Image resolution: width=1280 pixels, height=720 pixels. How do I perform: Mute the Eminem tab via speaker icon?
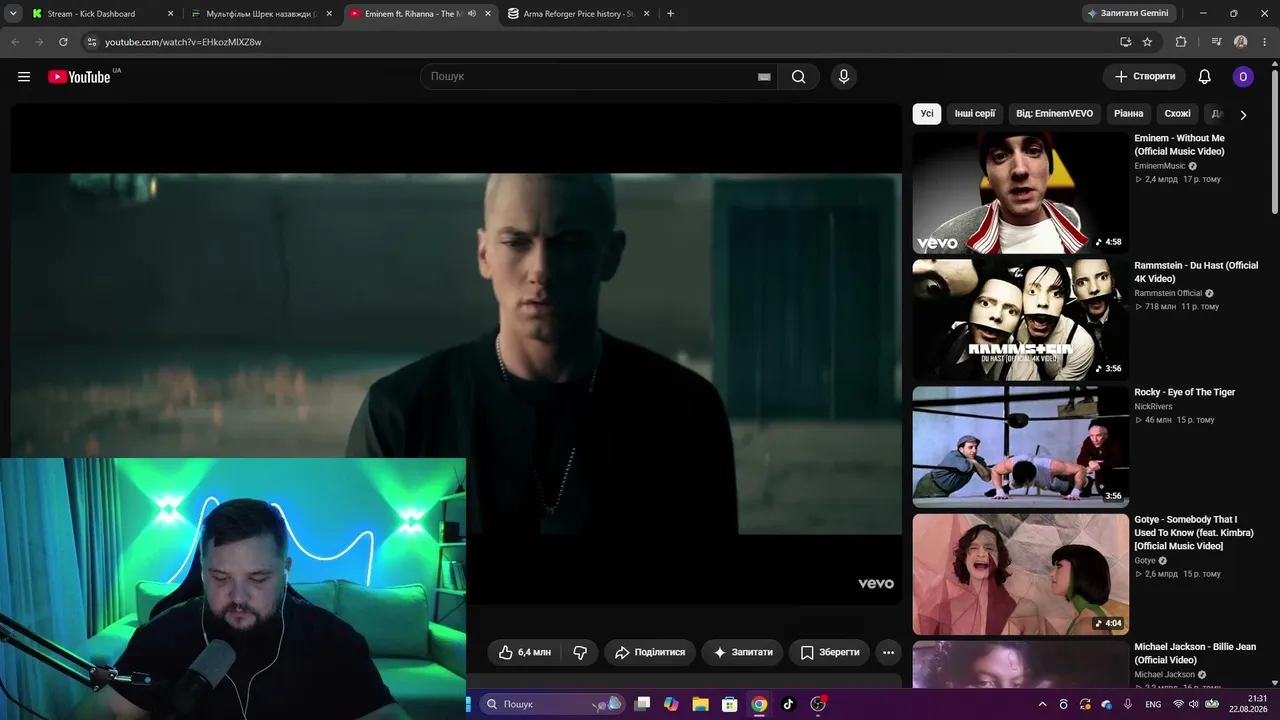tap(472, 14)
